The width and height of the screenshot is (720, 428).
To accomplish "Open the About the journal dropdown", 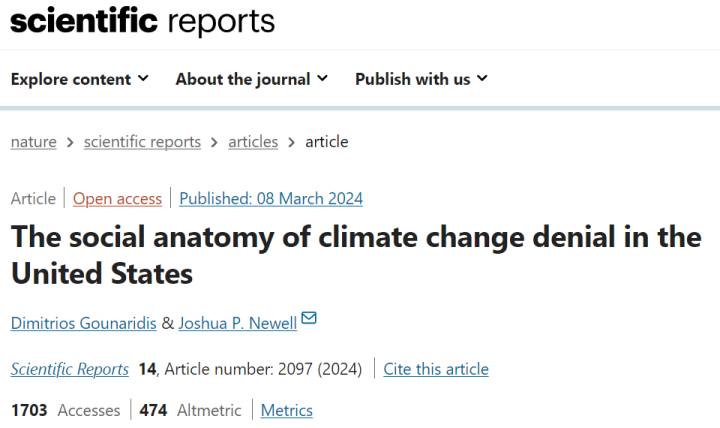I will coord(251,79).
